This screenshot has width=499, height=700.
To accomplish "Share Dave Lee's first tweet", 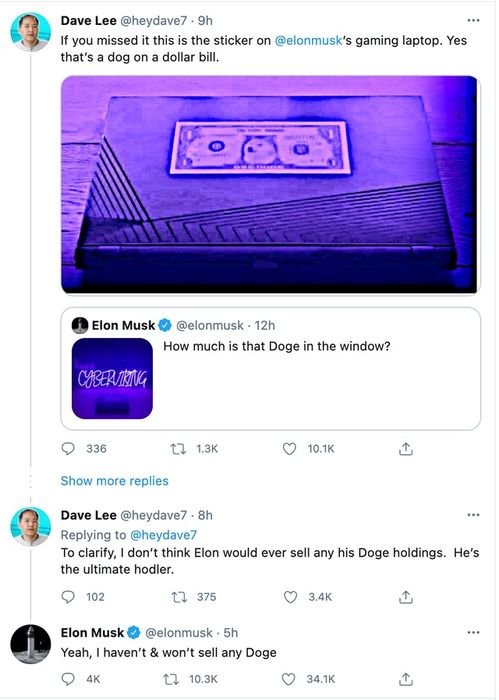I will coord(405,449).
